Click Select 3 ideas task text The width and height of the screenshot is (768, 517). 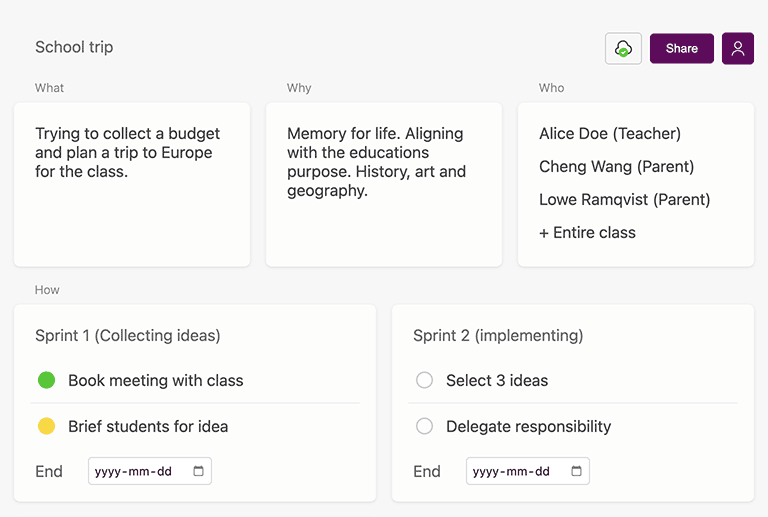[x=497, y=380]
